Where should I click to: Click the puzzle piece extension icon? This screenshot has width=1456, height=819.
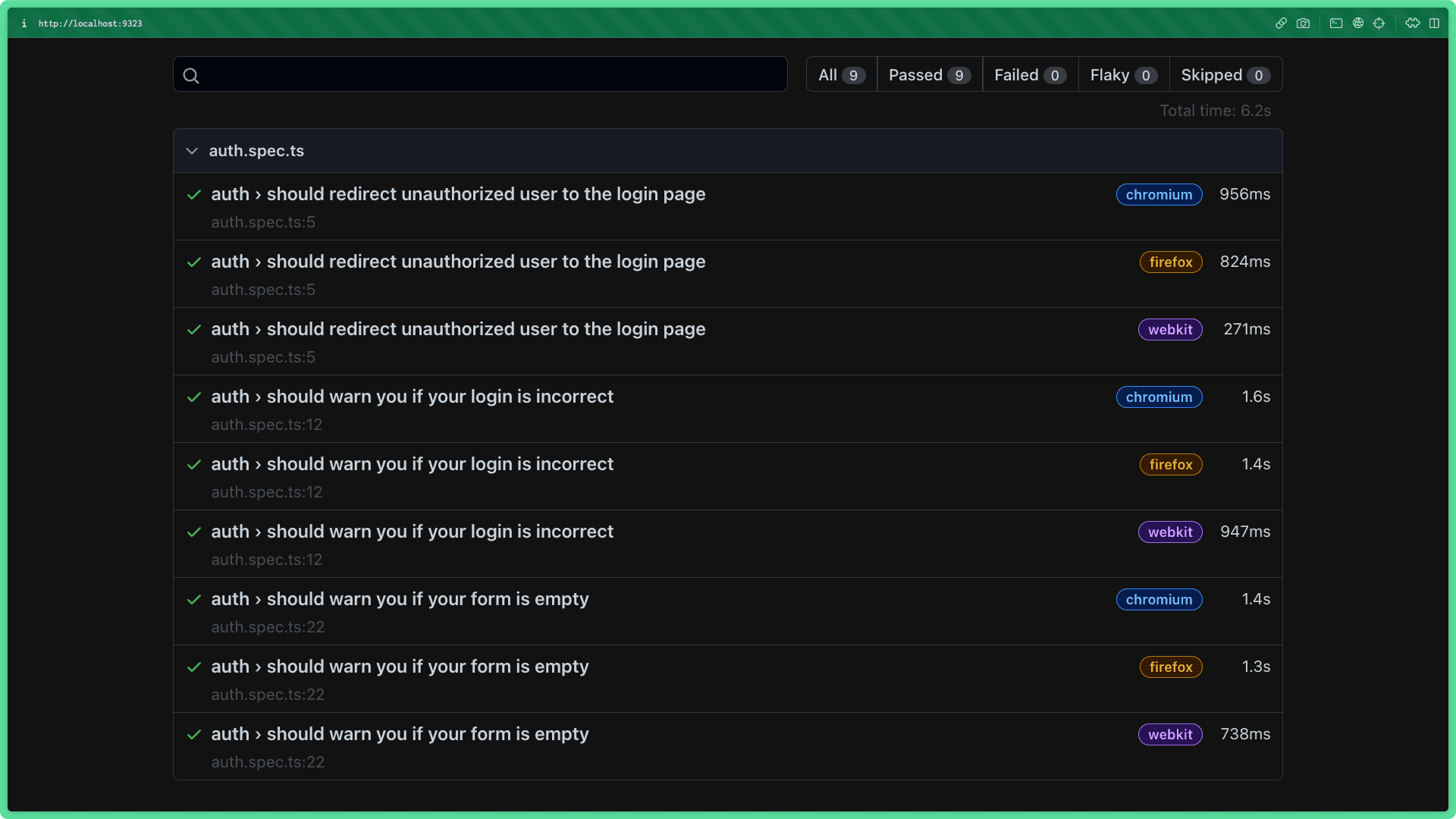pos(1412,24)
